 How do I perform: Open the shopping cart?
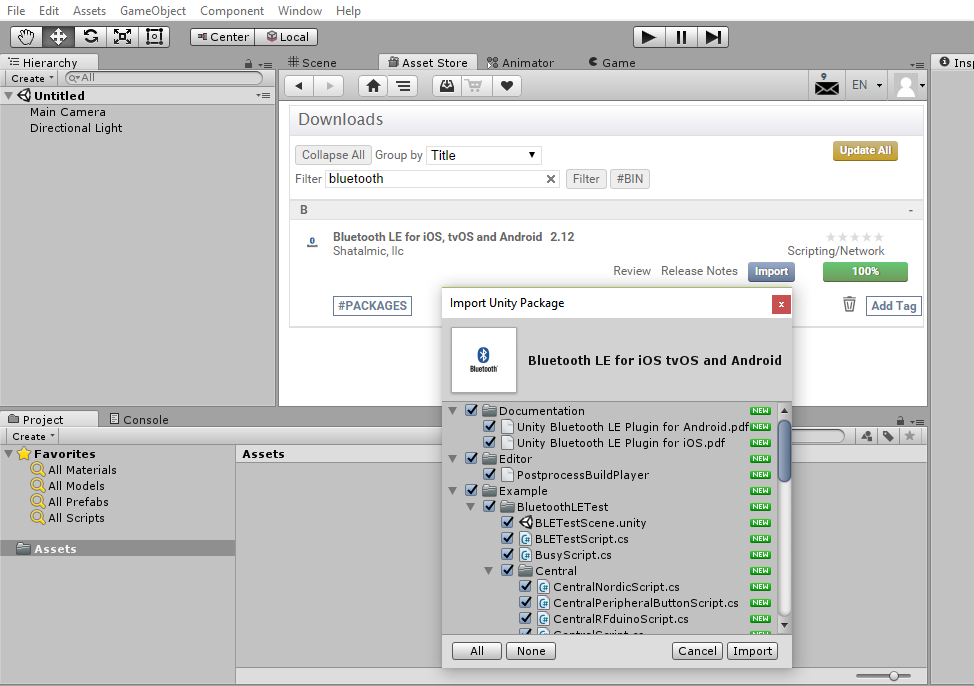click(x=475, y=86)
